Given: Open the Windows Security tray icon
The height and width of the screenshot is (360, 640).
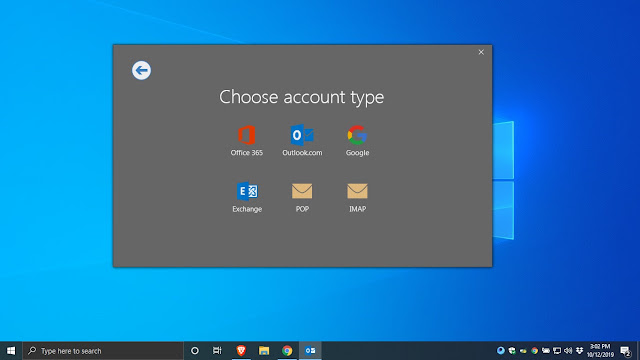Looking at the screenshot, I should pos(512,351).
